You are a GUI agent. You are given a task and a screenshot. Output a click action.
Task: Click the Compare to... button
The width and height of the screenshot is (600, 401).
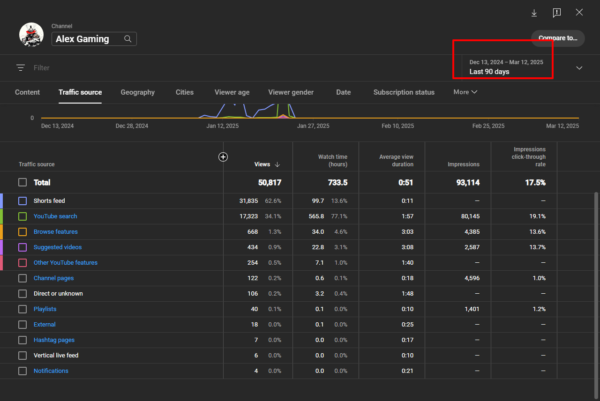coord(558,38)
